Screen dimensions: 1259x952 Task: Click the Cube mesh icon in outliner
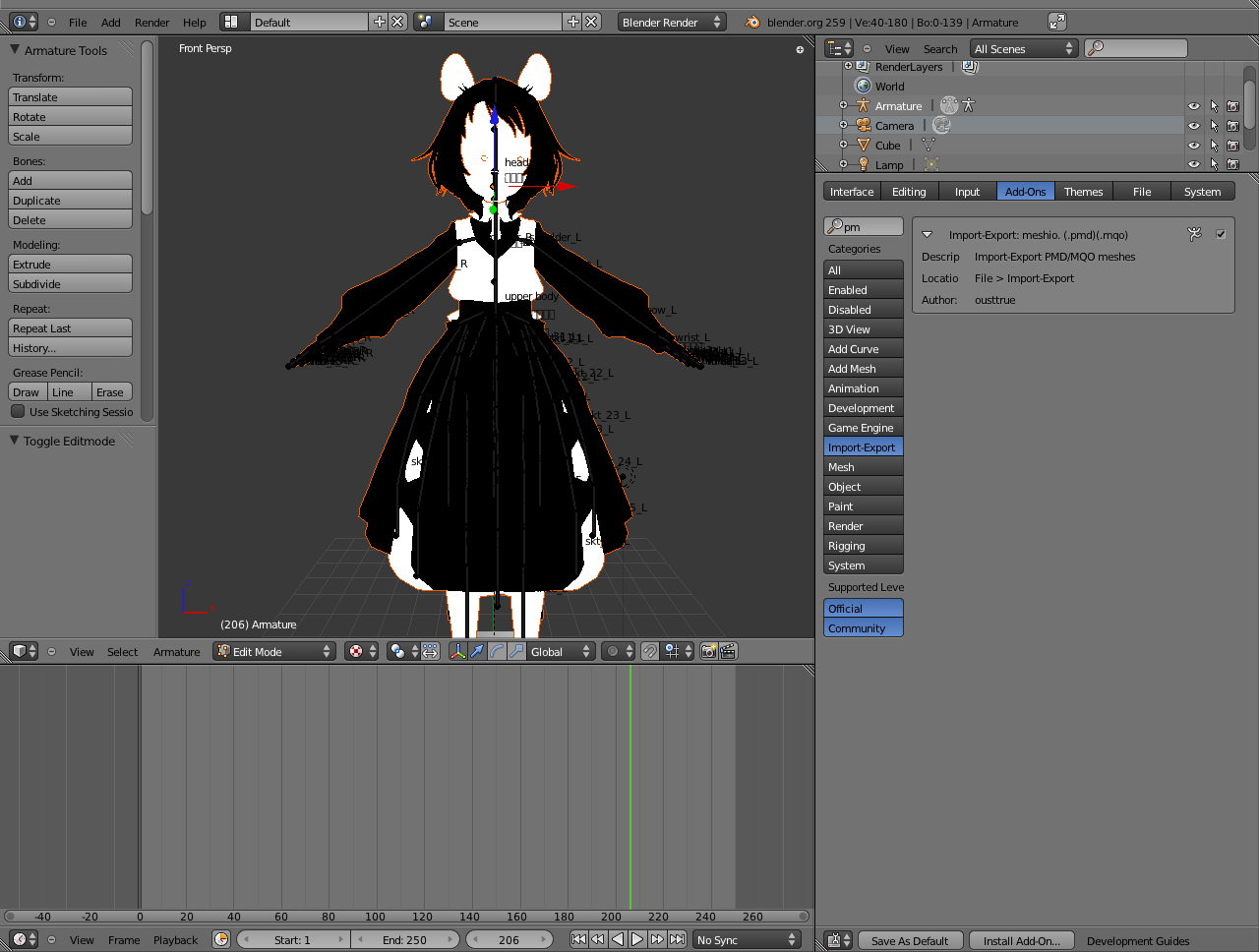click(864, 145)
